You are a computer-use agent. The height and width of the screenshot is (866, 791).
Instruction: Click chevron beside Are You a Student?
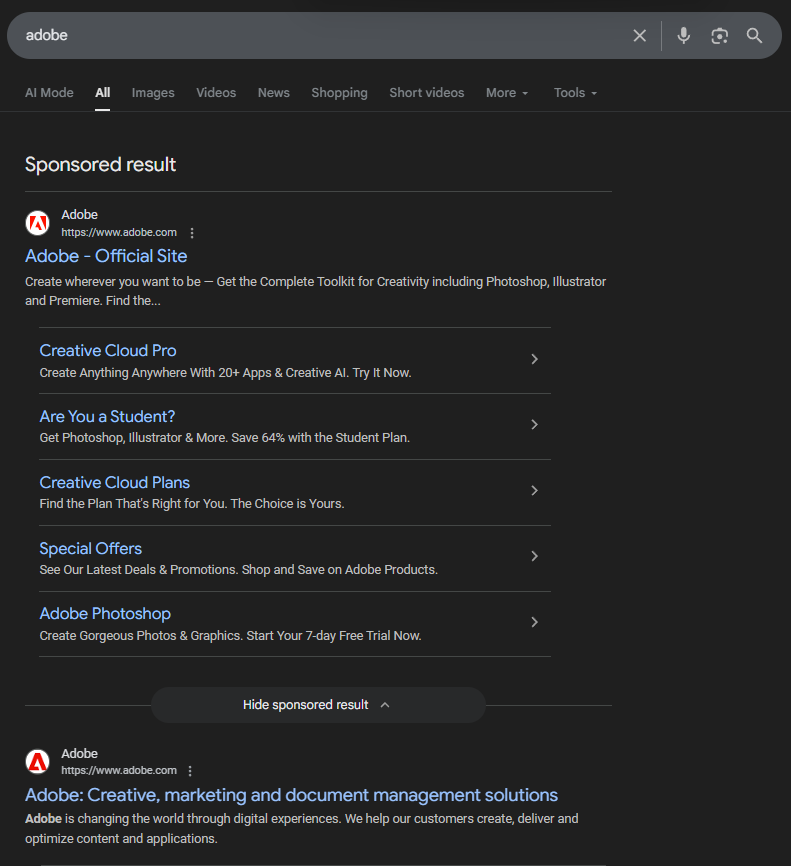click(535, 425)
